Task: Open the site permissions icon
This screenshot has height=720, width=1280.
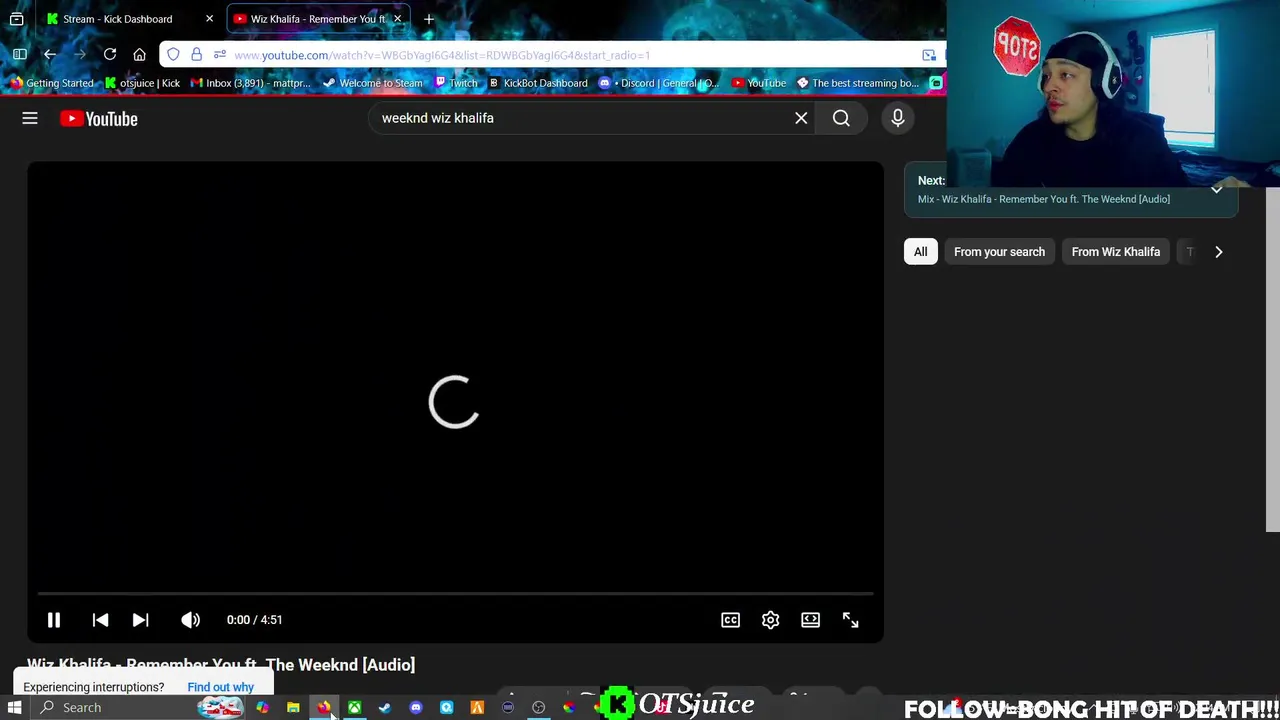Action: click(219, 55)
